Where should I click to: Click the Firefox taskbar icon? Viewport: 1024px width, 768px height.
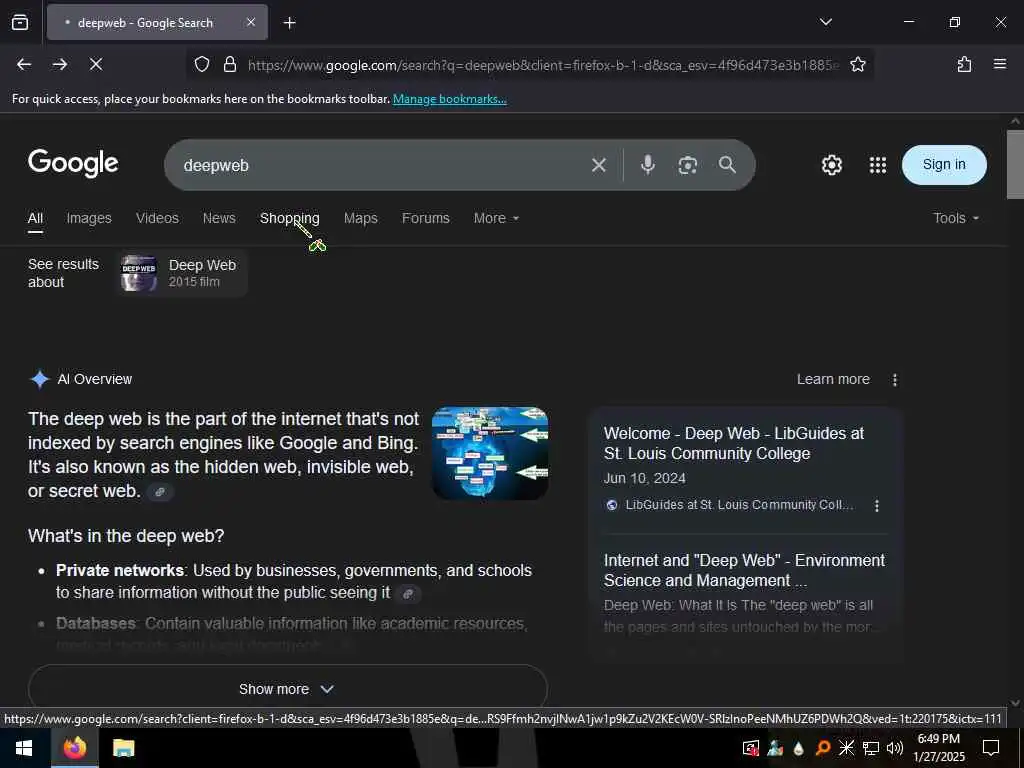74,748
